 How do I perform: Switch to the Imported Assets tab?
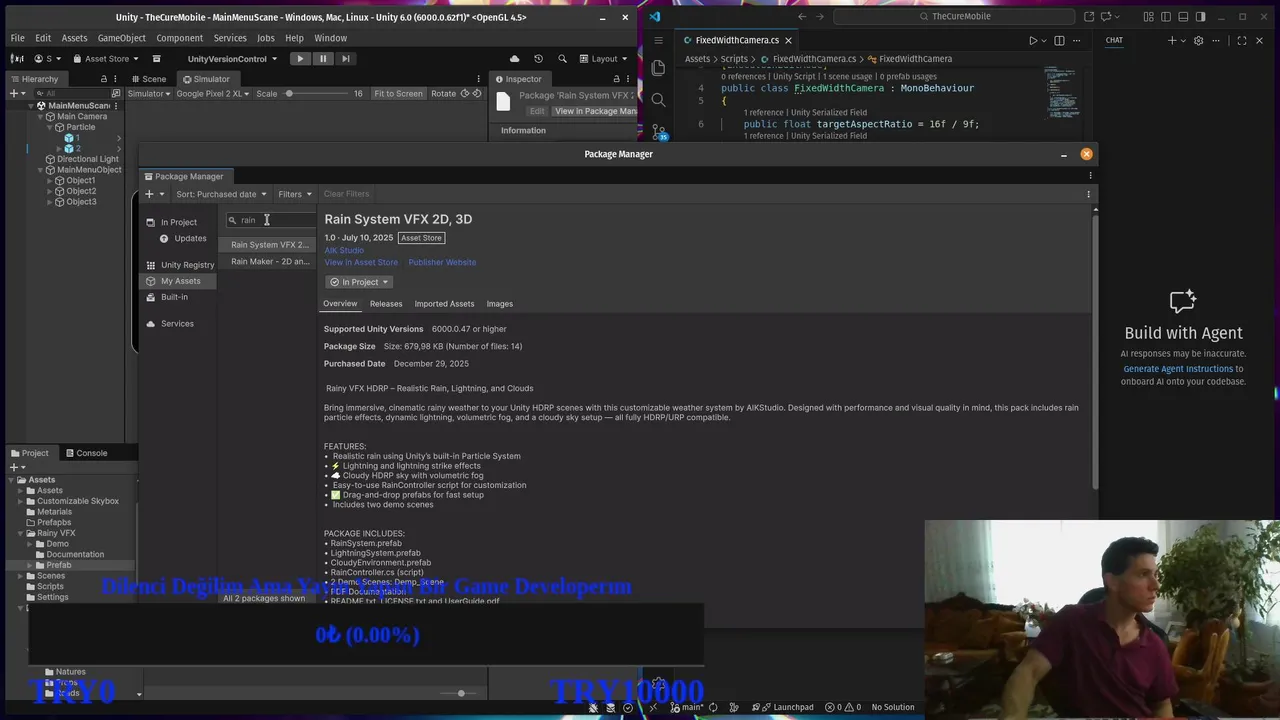[x=444, y=304]
